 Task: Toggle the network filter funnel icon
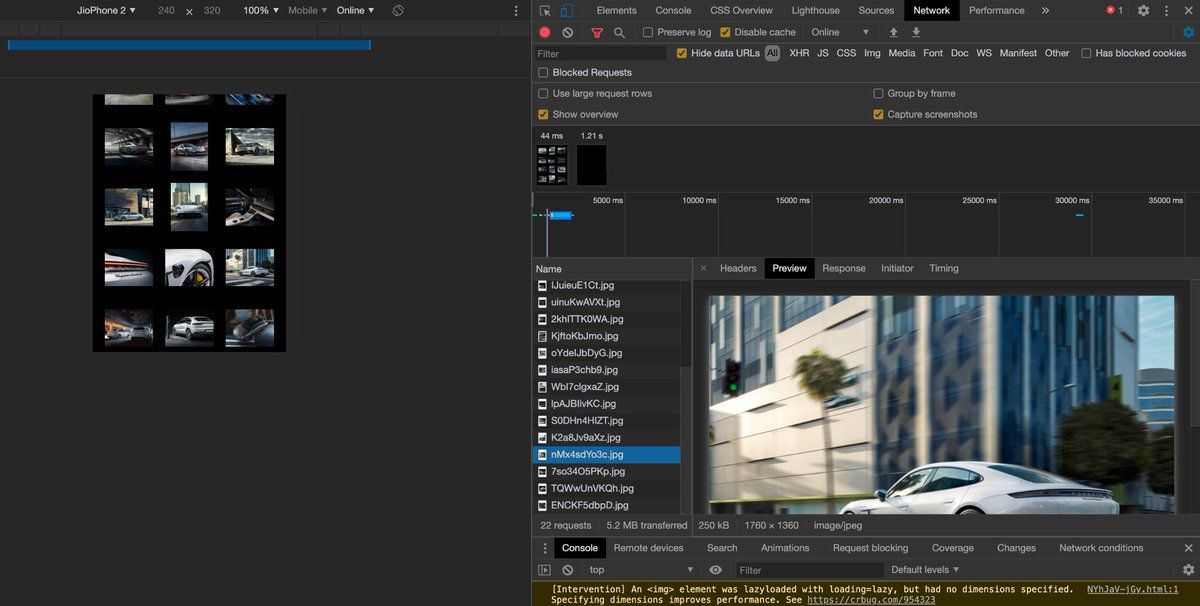pos(597,33)
